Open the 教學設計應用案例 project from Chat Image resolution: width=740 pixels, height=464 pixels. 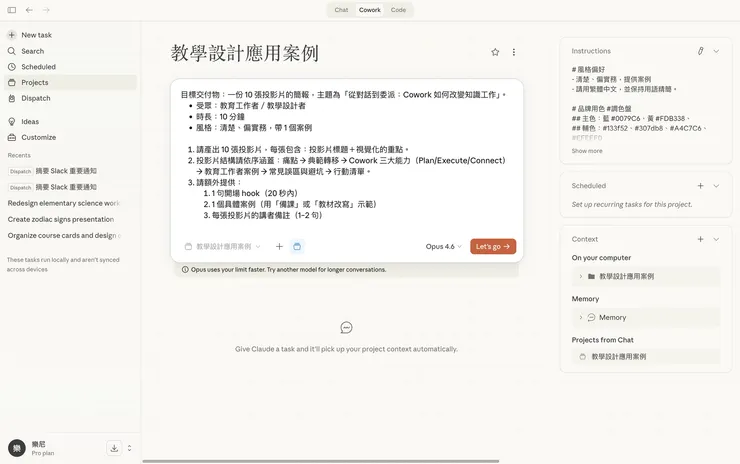pos(646,357)
